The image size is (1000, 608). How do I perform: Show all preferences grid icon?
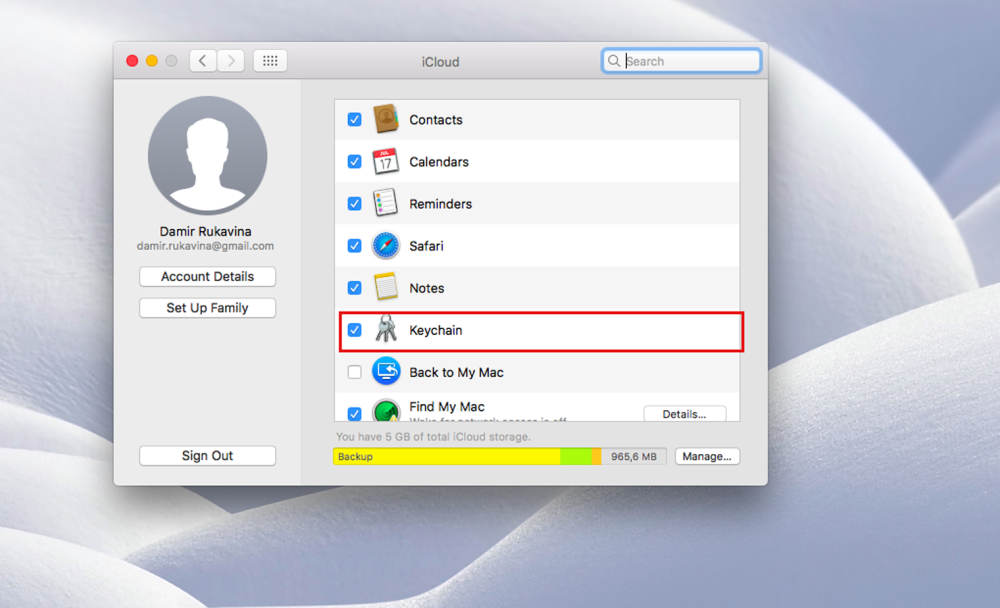click(270, 61)
